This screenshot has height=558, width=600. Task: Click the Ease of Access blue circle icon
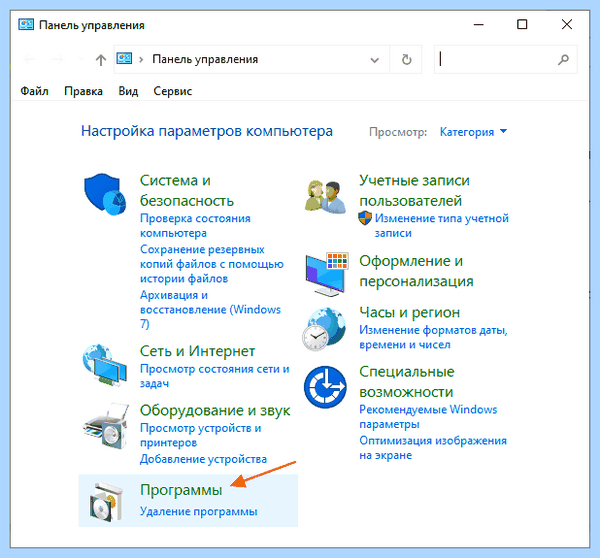(325, 387)
